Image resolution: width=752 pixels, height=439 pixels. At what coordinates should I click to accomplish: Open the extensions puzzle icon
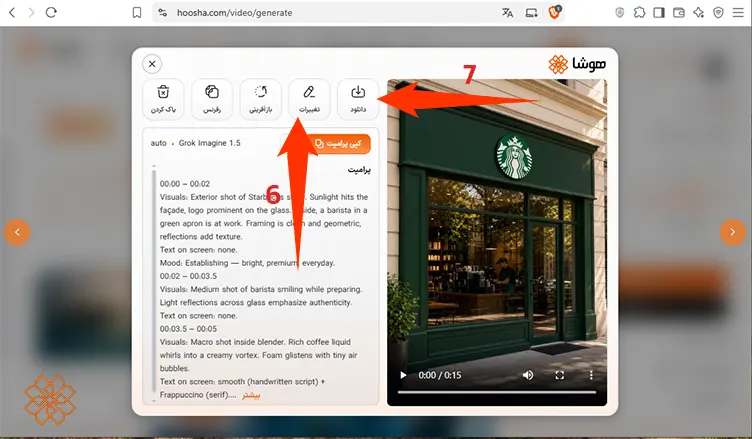click(639, 12)
